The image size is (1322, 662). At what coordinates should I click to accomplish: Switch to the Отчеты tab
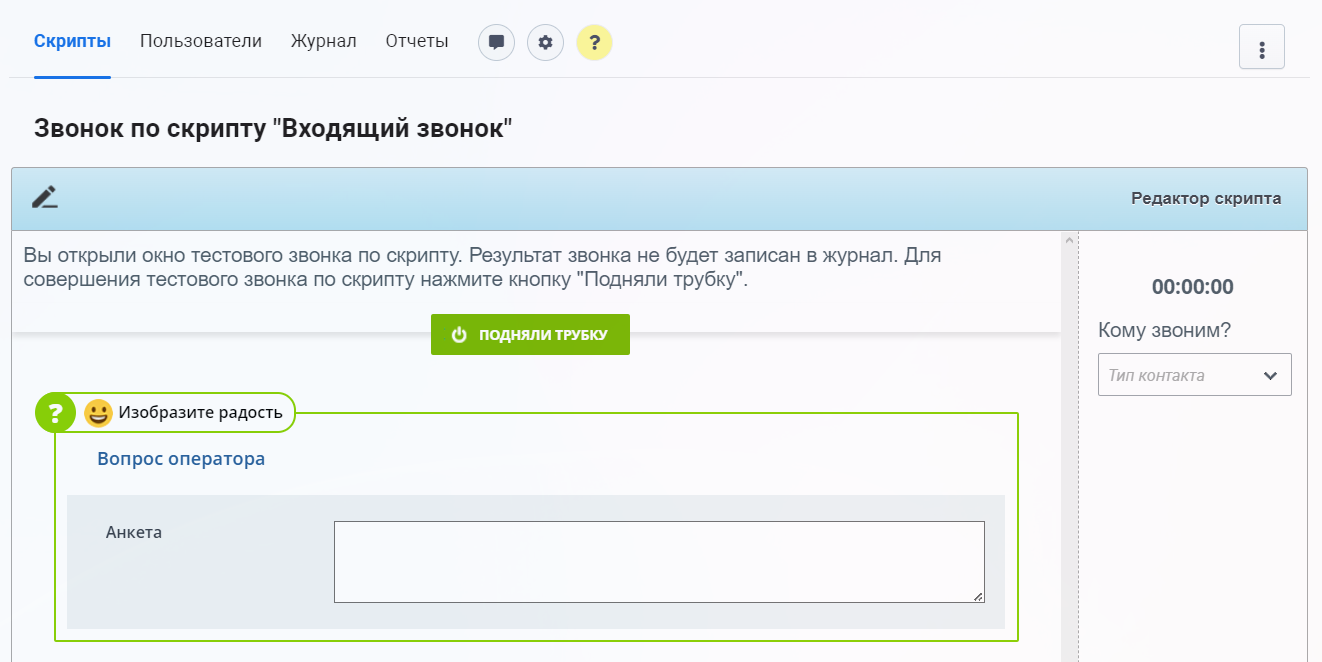[x=416, y=40]
